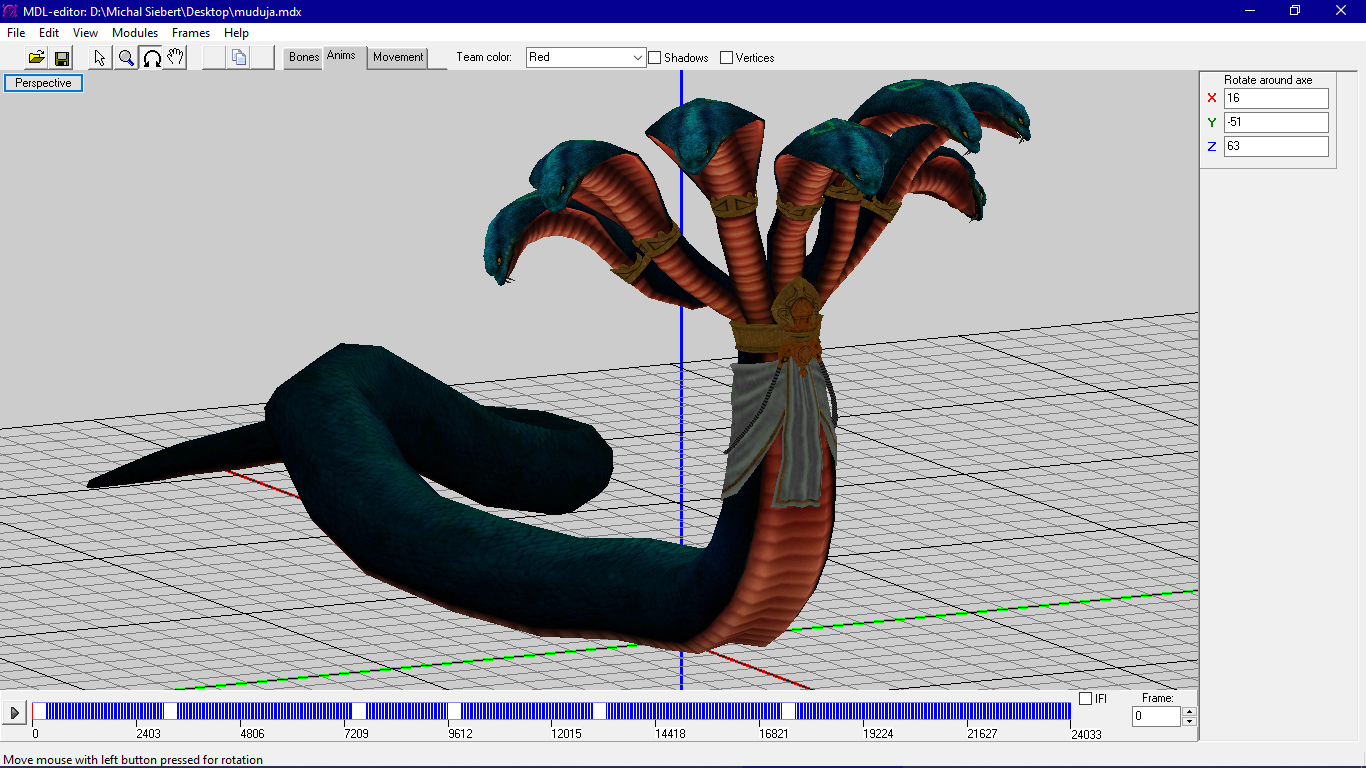Click the Y rotation input field

tap(1276, 122)
